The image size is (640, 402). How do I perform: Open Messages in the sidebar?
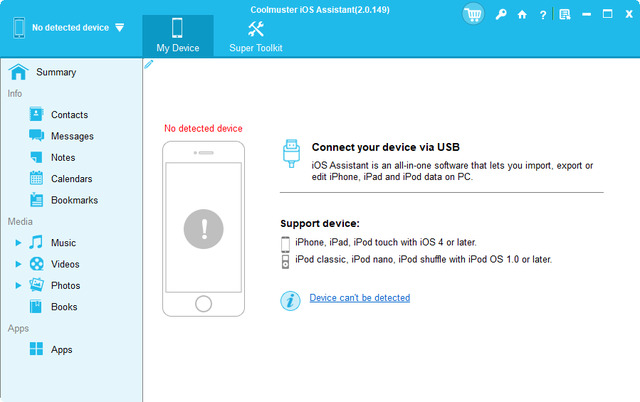click(x=72, y=136)
